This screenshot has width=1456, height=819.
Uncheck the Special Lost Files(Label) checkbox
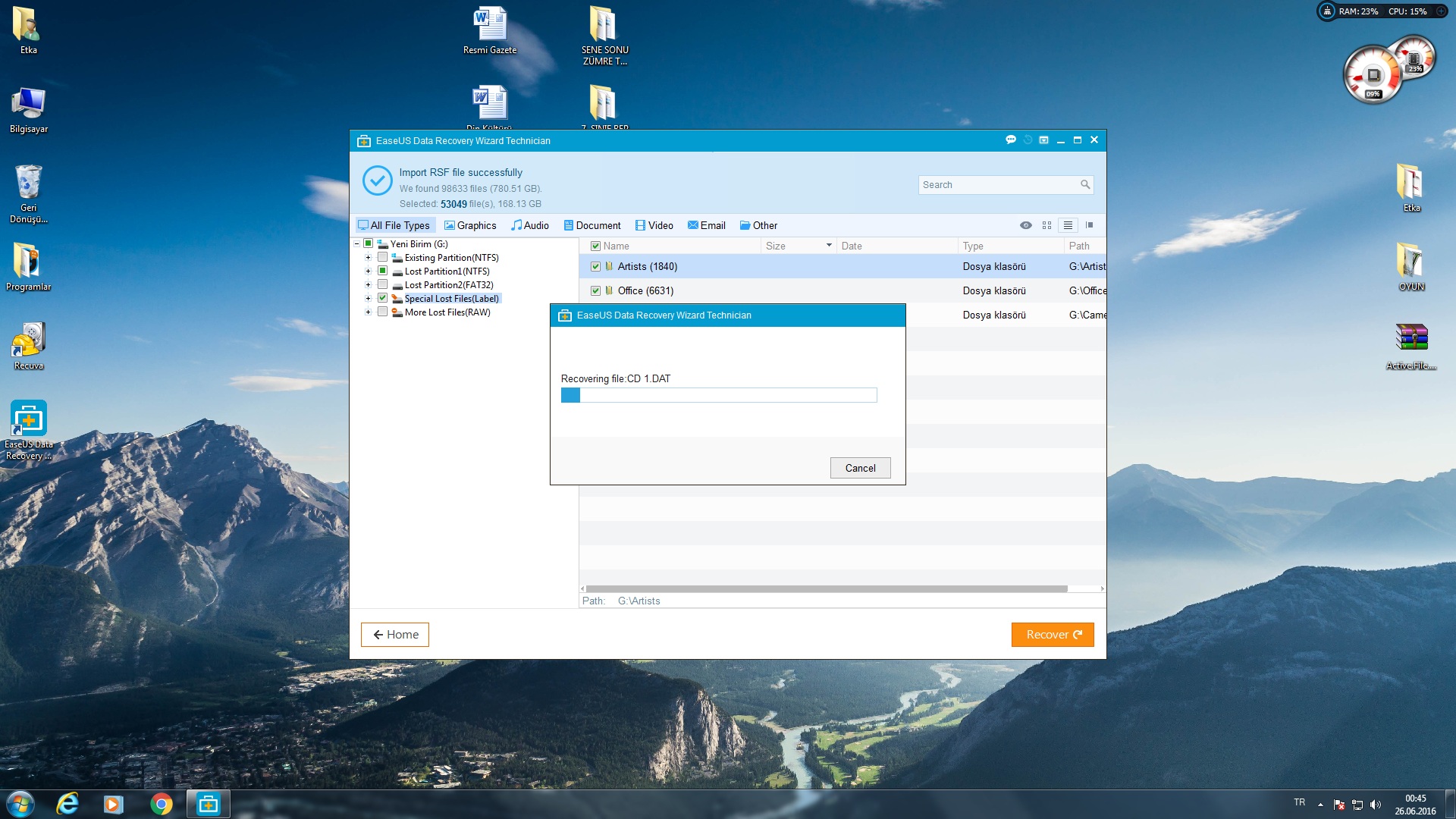click(x=382, y=298)
